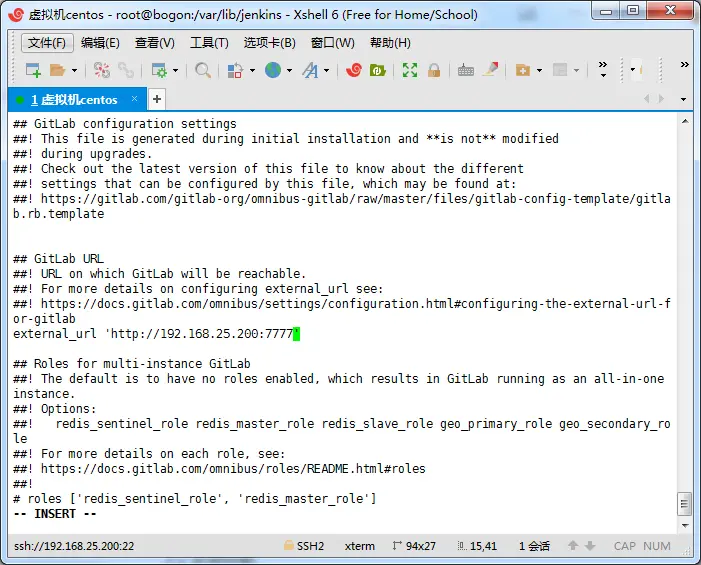Viewport: 701px width, 565px height.
Task: Expand the Font dropdown arrow
Action: click(x=326, y=70)
